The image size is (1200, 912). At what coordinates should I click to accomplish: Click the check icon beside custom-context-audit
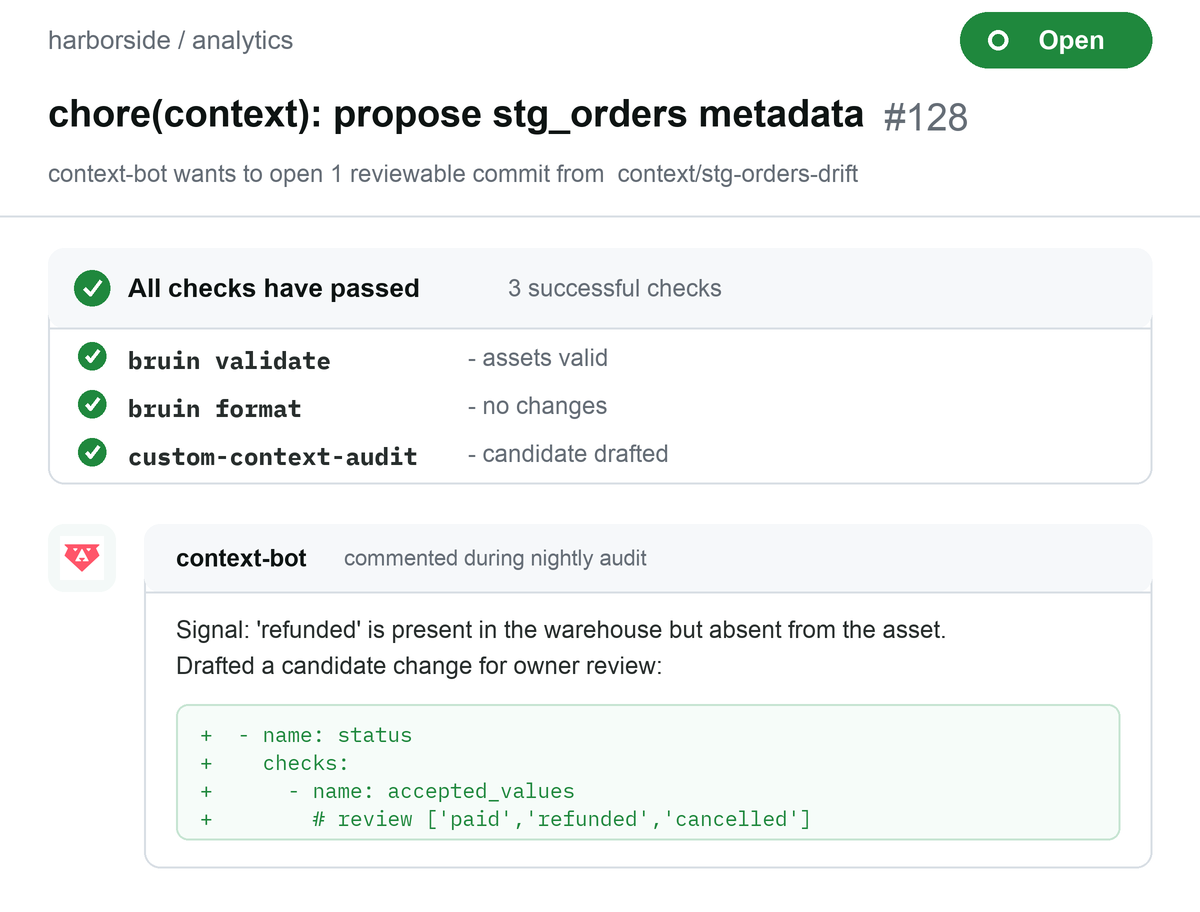coord(92,454)
